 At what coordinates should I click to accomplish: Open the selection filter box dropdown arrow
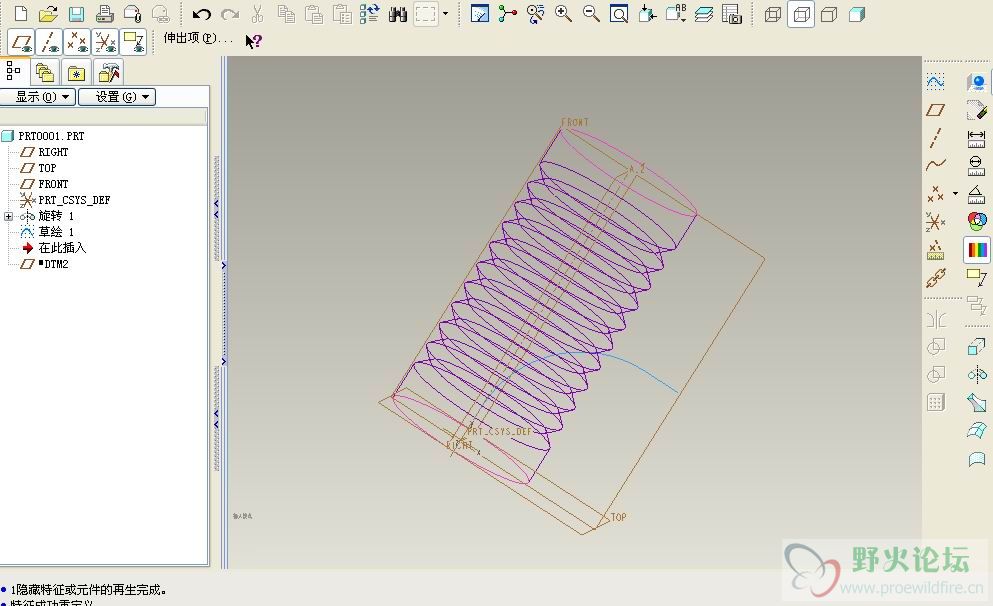point(445,13)
